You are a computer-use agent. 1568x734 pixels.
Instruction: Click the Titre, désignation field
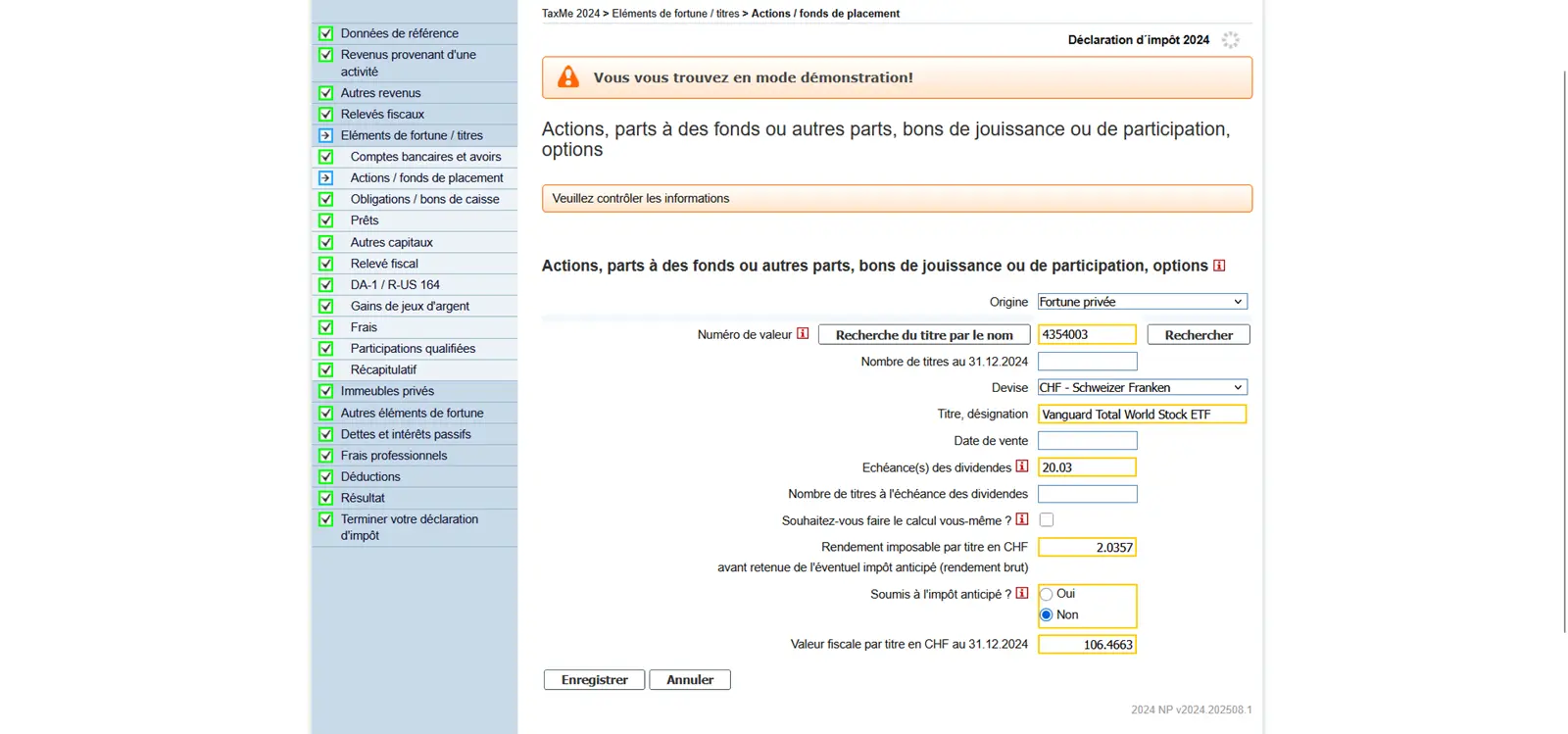pos(1142,415)
